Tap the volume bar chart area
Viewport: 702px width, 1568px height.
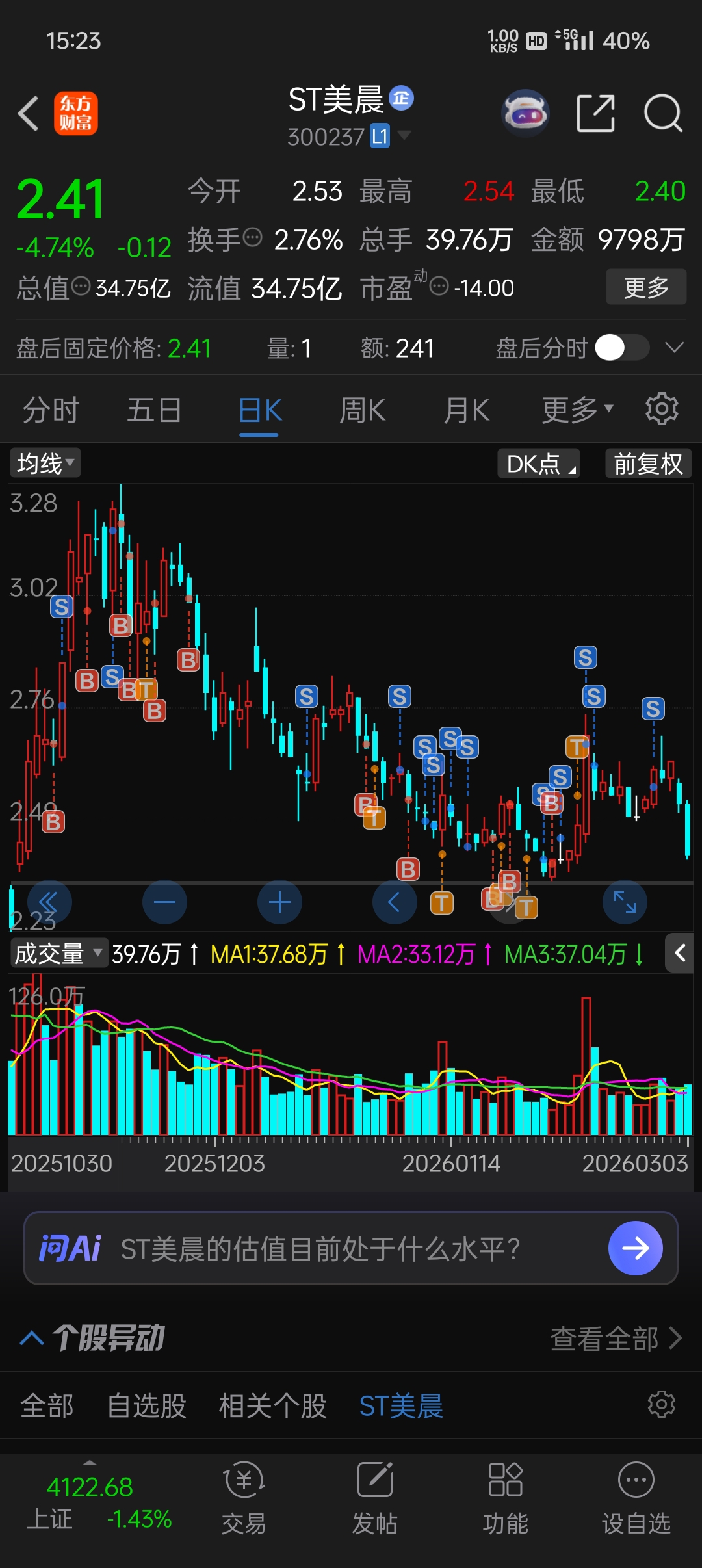click(351, 1055)
